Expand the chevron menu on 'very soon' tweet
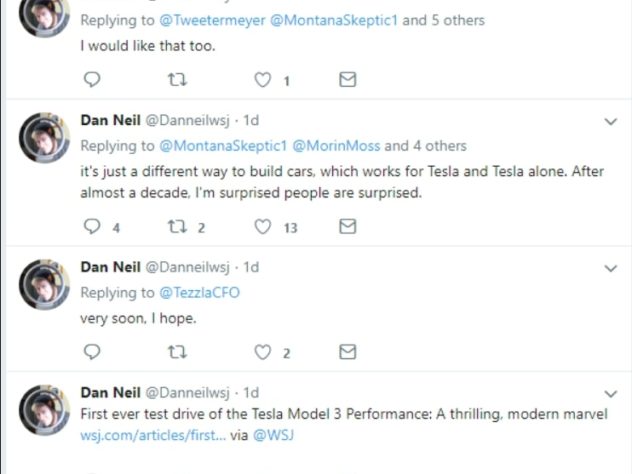 611,268
